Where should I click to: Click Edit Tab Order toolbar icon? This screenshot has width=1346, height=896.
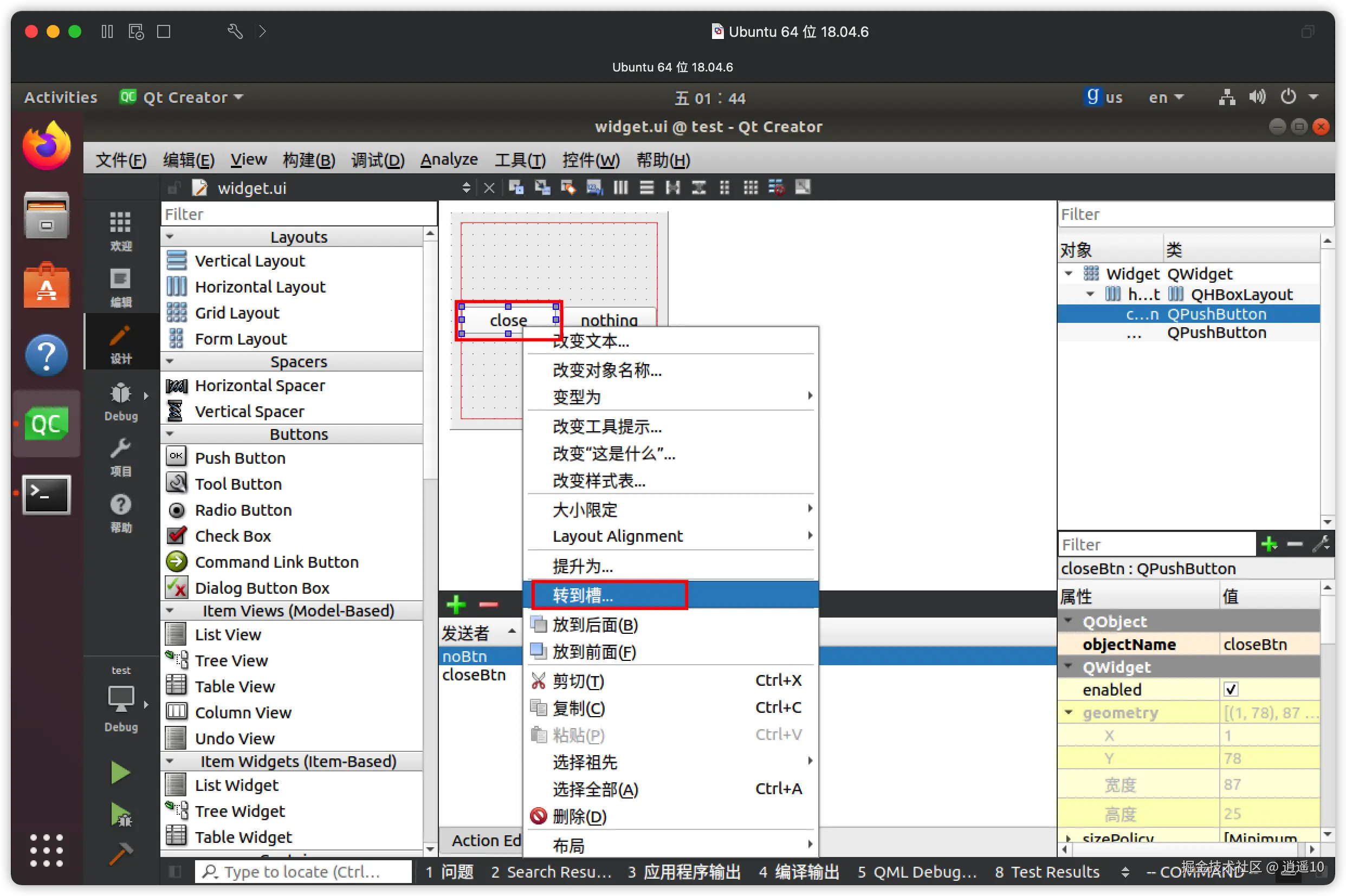click(x=594, y=187)
